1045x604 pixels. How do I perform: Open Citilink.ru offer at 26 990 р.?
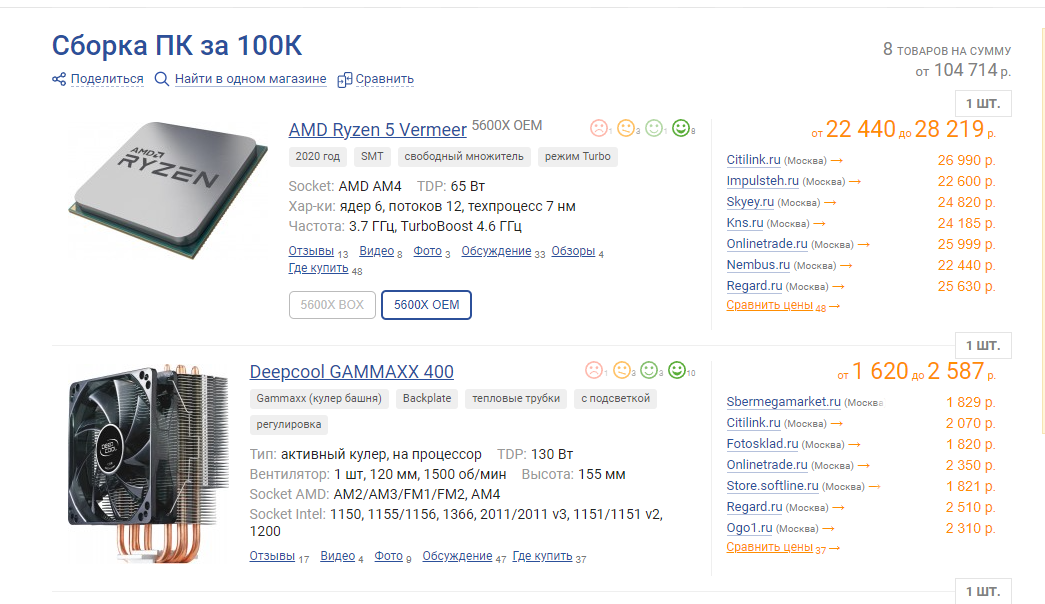point(753,160)
